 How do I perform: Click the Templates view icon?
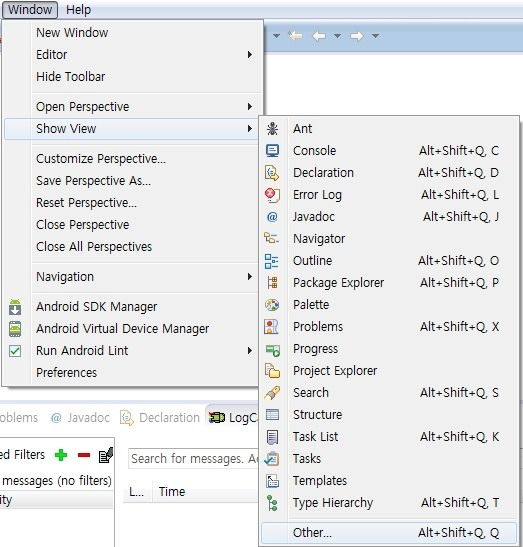[272, 481]
